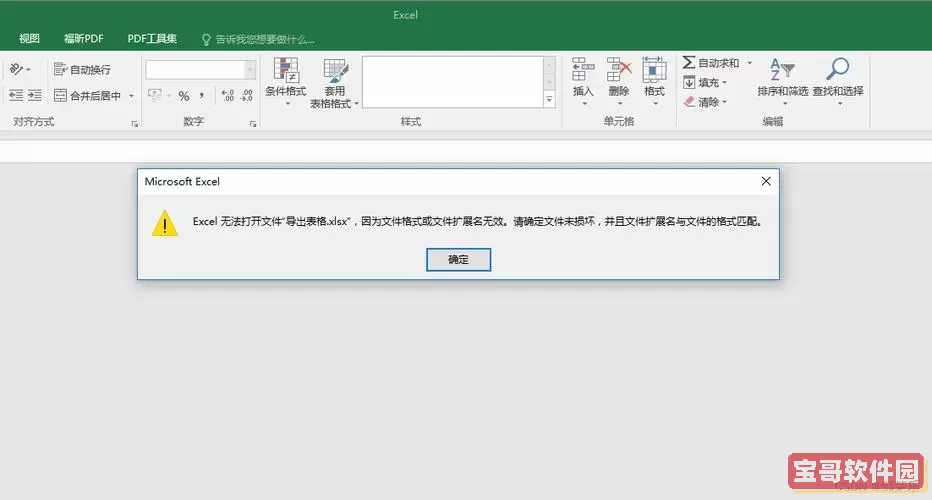Screen dimensions: 932x500
Task: Decrease decimal places
Action: [x=247, y=95]
